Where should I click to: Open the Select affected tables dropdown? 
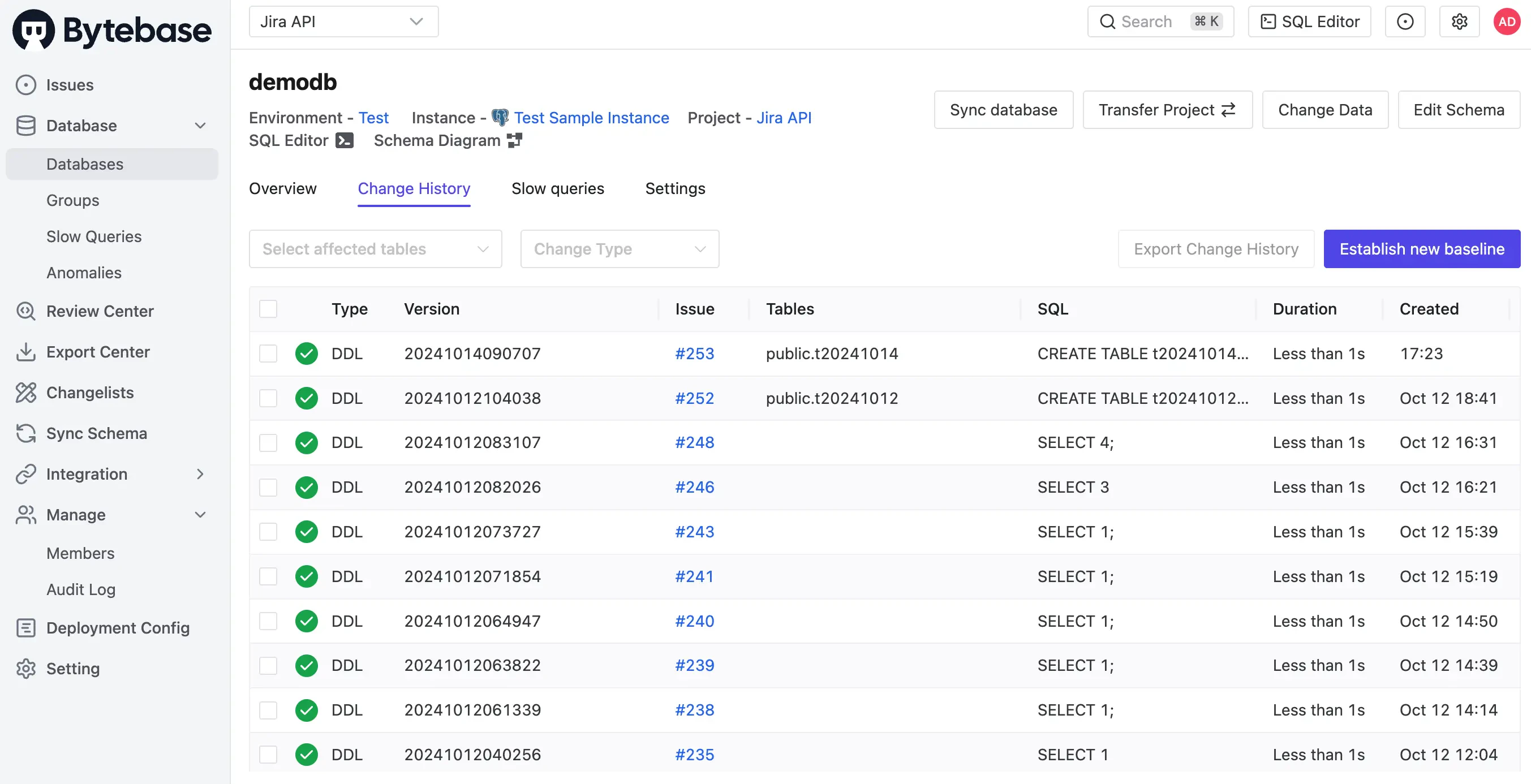pos(375,249)
